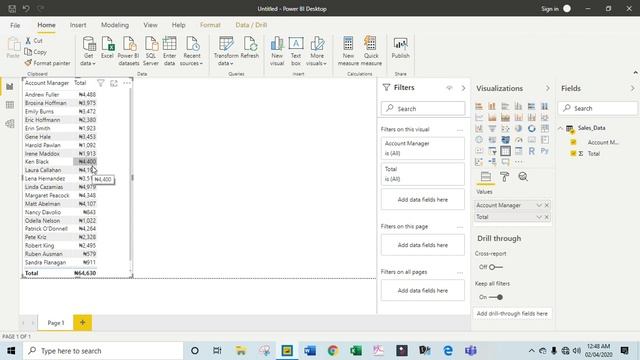This screenshot has height=360, width=640.
Task: Select the Funnel visual
Action: (x=492, y=128)
